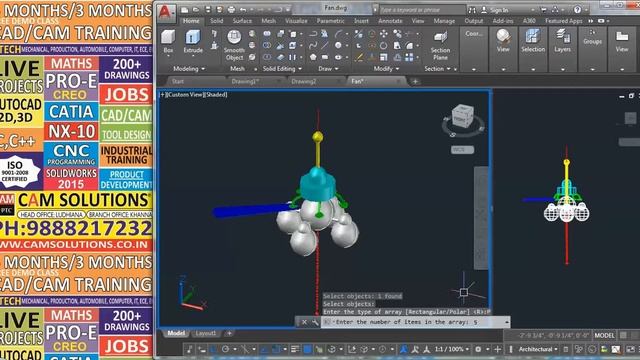The image size is (640, 360).
Task: Click the Smooth Object mesh tool
Action: pyautogui.click(x=234, y=45)
